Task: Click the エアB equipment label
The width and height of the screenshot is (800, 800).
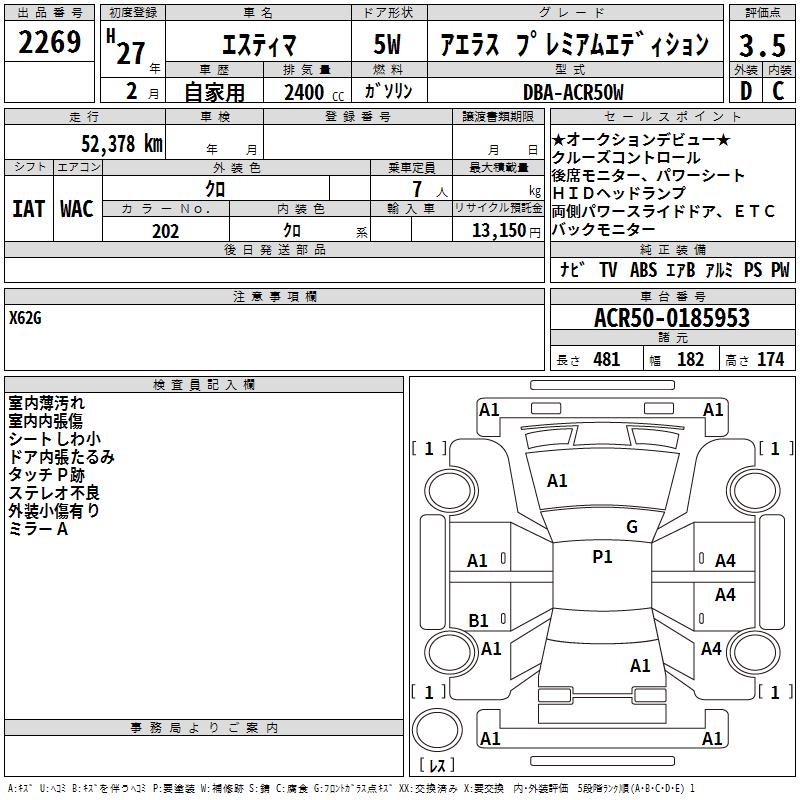Action: pyautogui.click(x=681, y=269)
